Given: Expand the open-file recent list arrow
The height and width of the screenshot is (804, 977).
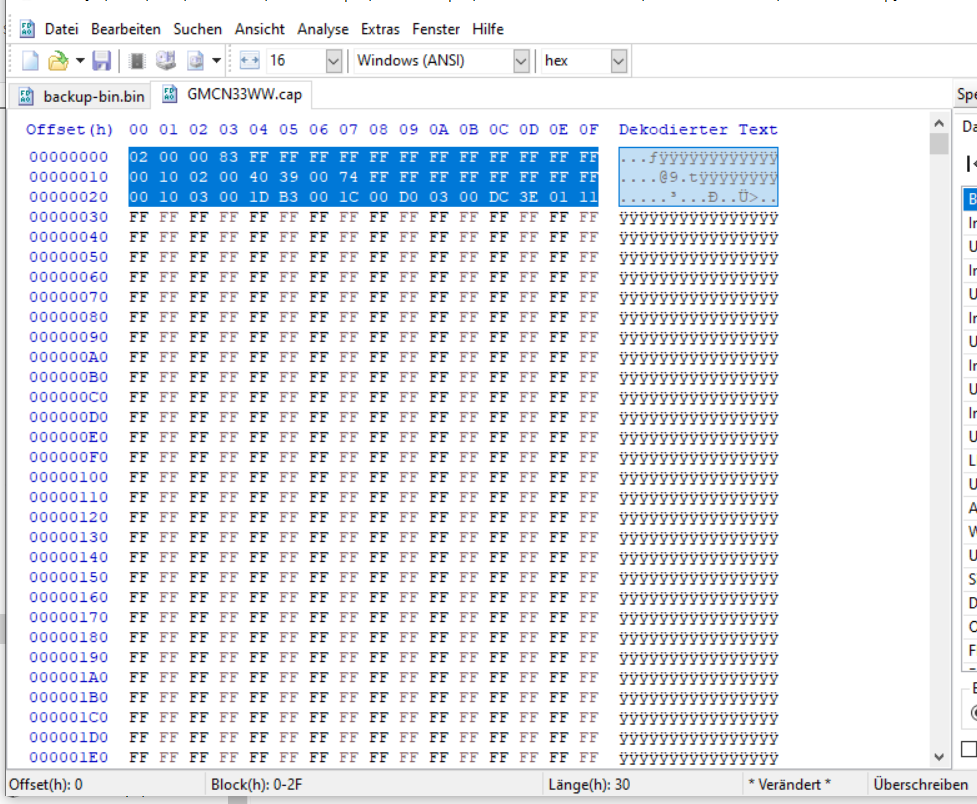Looking at the screenshot, I should pyautogui.click(x=80, y=60).
